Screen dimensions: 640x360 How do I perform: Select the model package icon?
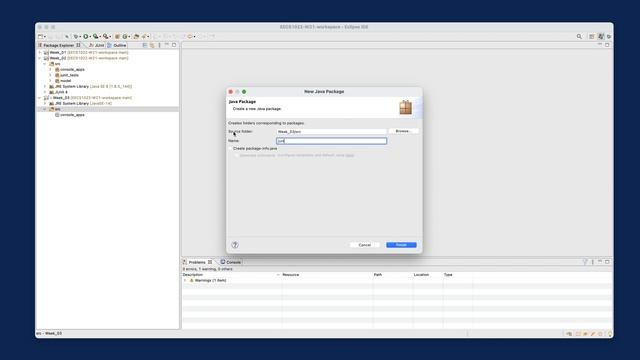coord(57,81)
